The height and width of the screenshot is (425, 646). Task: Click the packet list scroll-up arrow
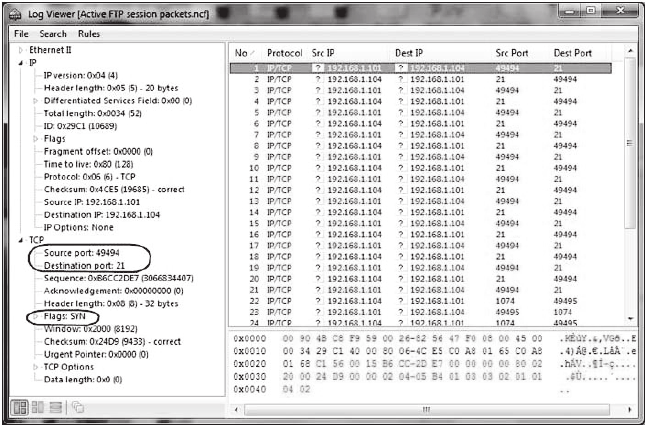[x=630, y=51]
